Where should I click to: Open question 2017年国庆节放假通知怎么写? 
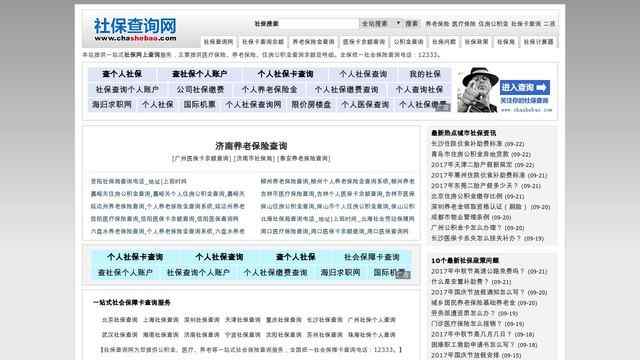pos(478,292)
